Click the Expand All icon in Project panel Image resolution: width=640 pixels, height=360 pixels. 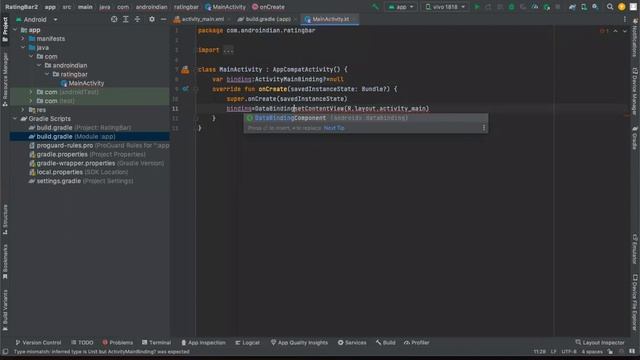(126, 19)
